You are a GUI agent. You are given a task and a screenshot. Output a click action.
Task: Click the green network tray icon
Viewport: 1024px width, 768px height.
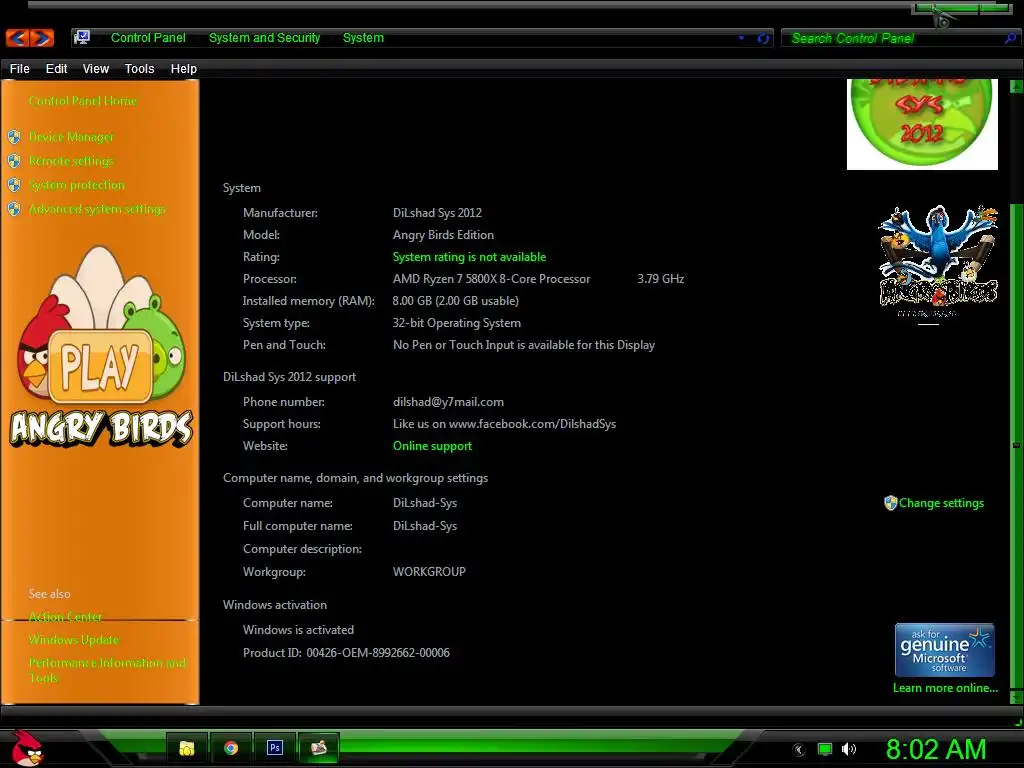click(825, 750)
